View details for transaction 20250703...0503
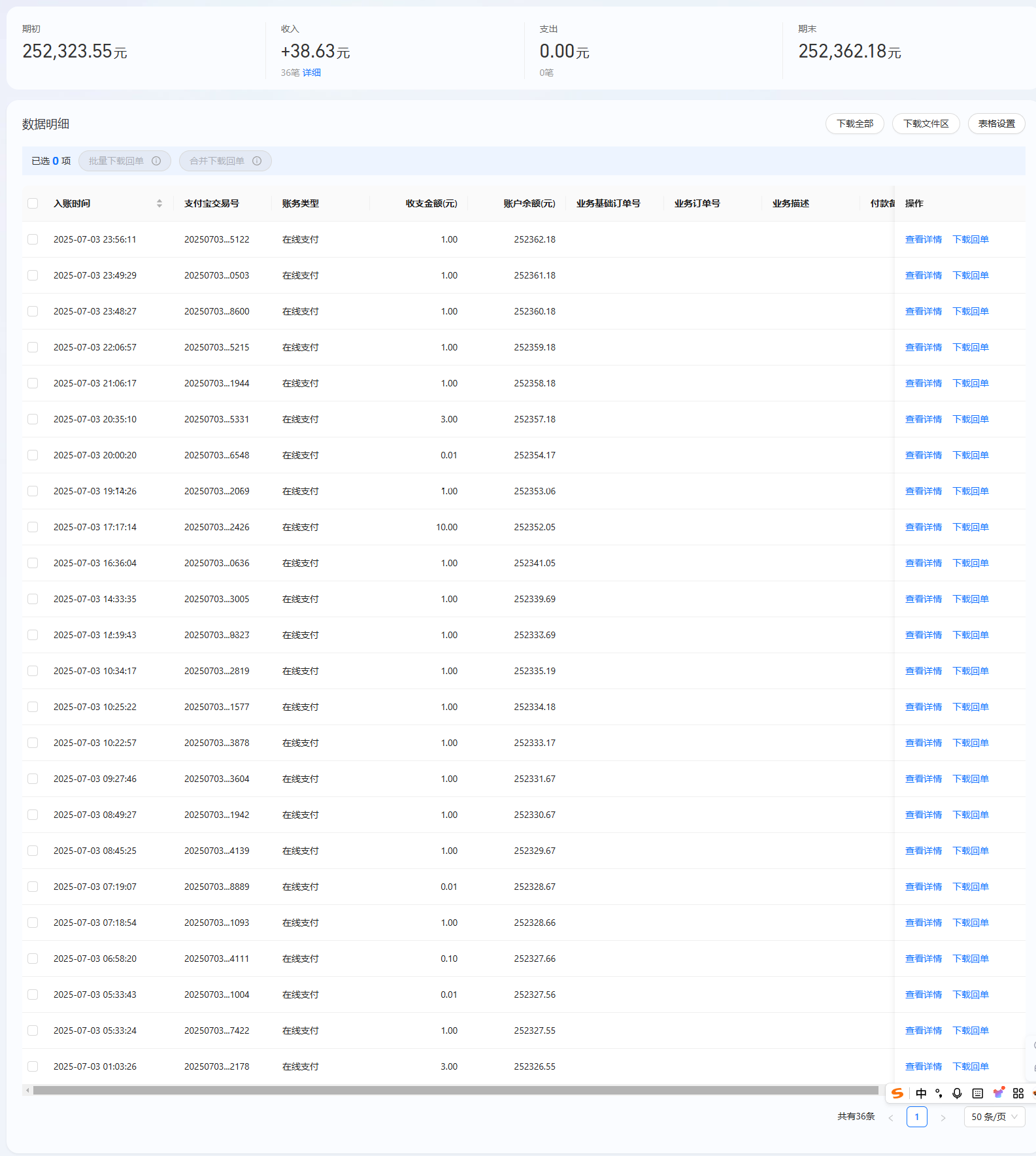 [x=923, y=275]
